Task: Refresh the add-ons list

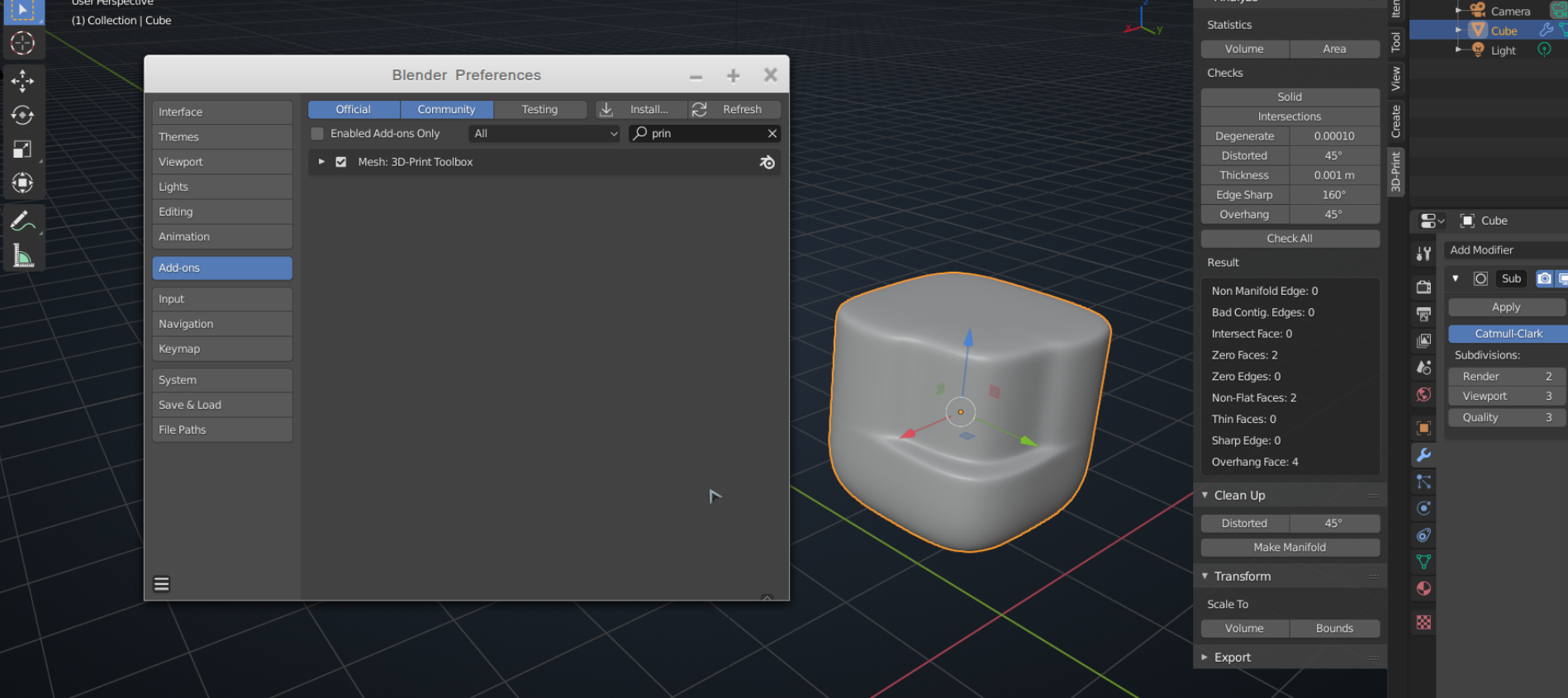Action: (734, 109)
